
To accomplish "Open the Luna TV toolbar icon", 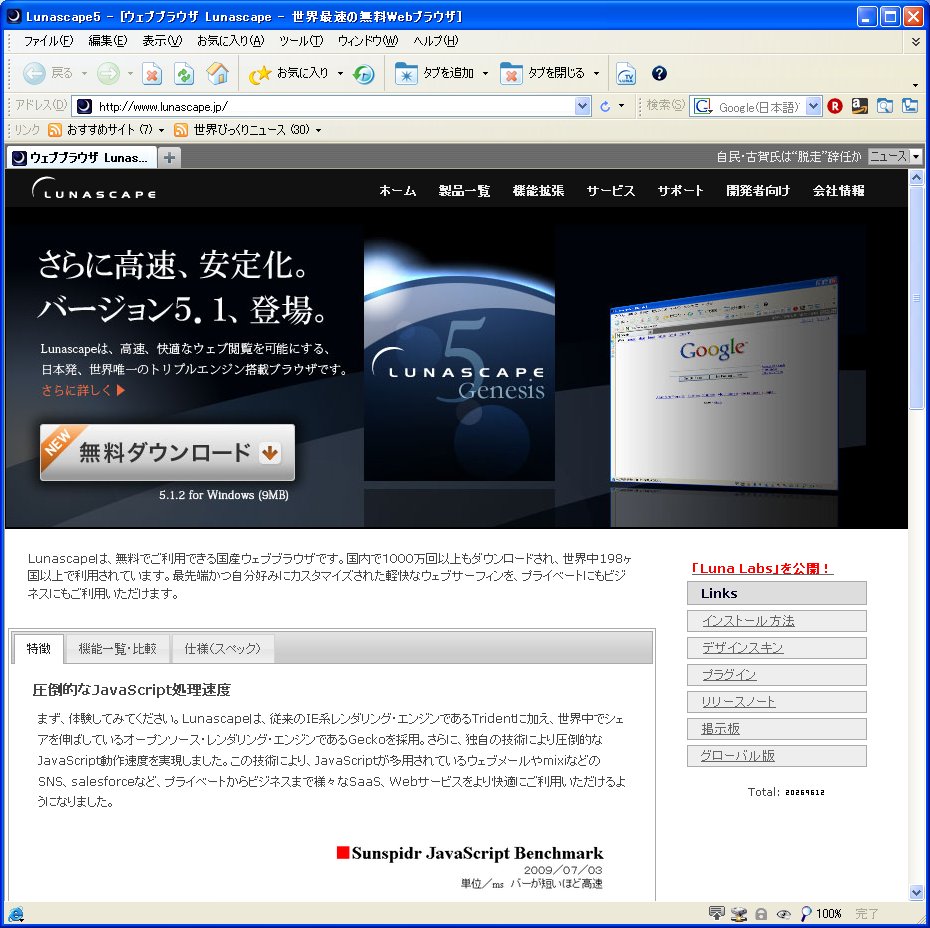I will [x=626, y=74].
